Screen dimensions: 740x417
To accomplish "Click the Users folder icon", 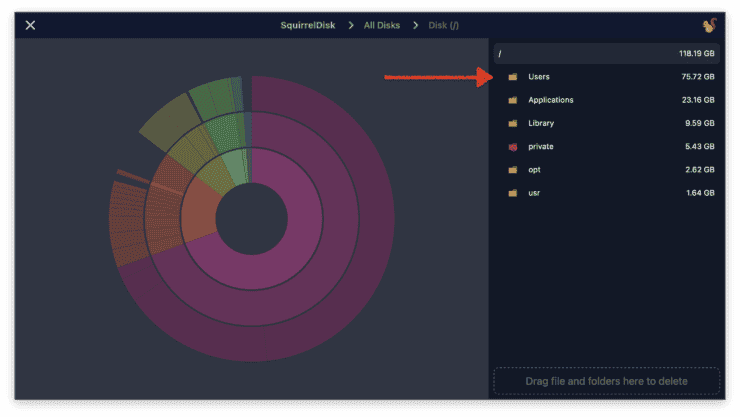I will point(513,77).
